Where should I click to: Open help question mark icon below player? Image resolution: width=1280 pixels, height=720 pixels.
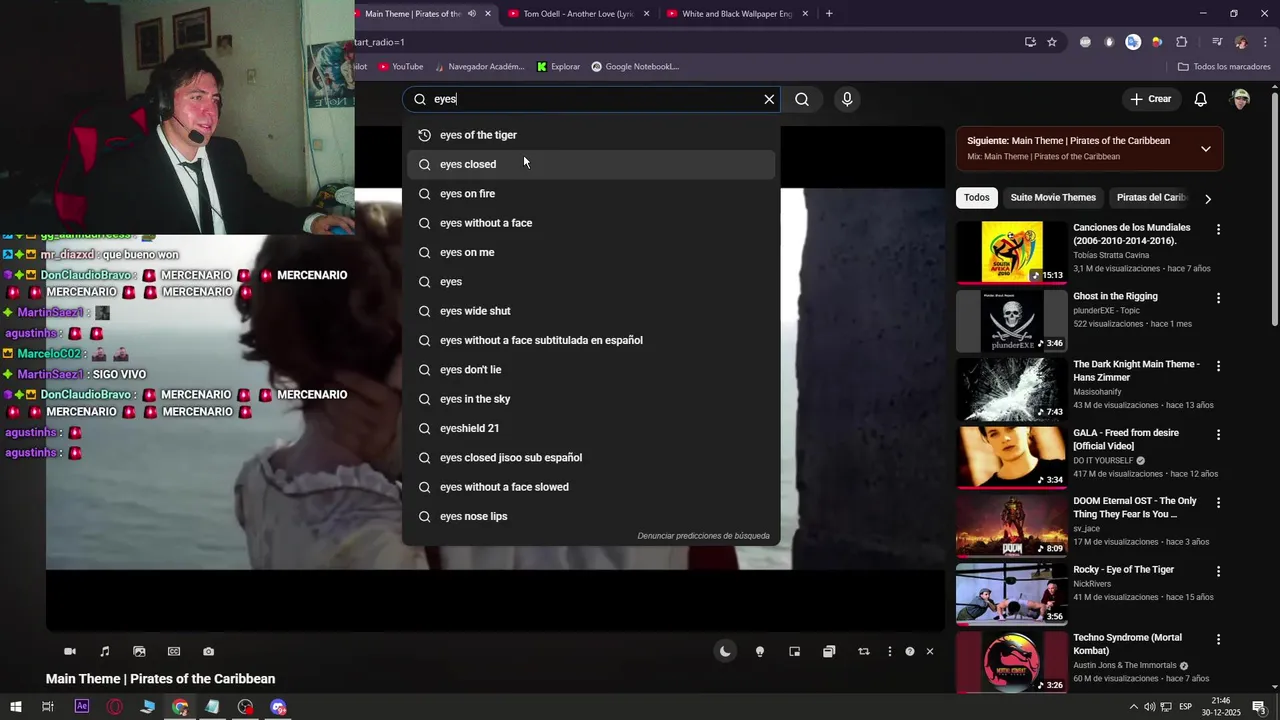click(910, 652)
